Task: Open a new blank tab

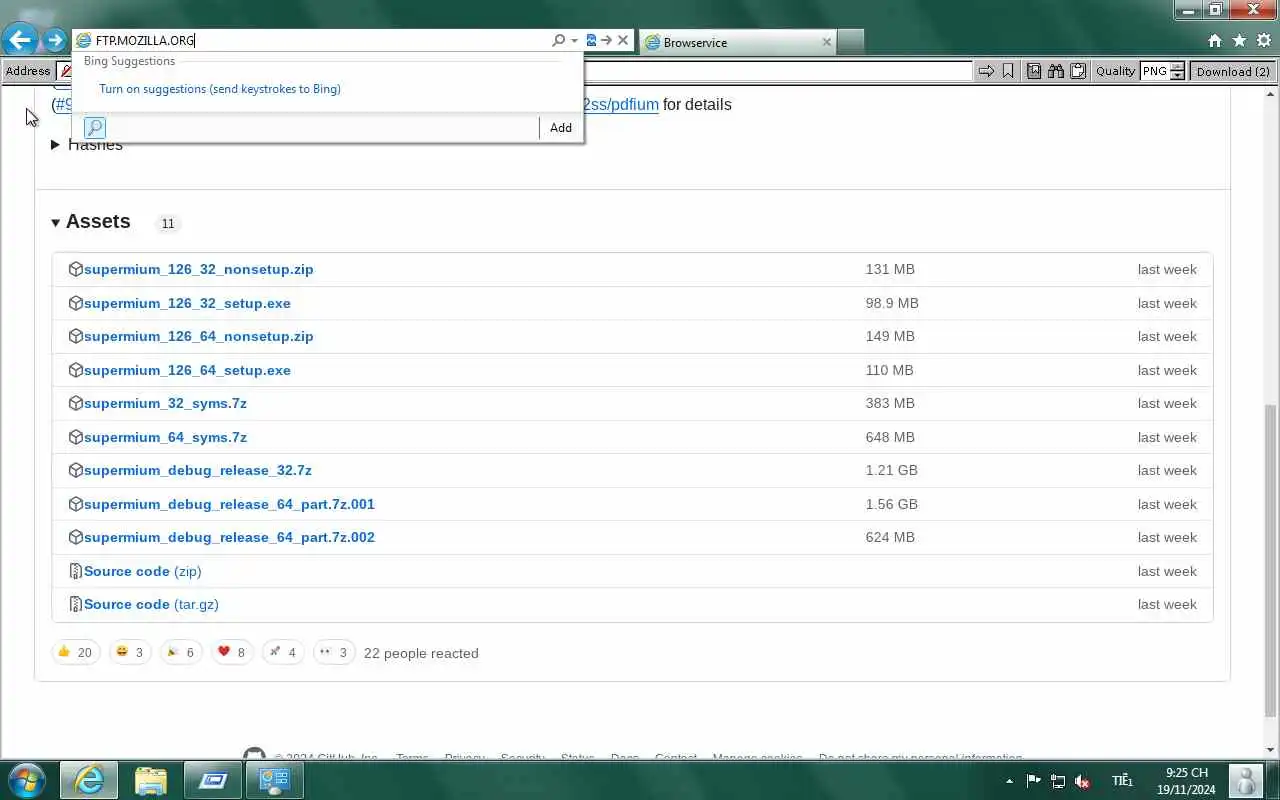Action: click(x=850, y=42)
